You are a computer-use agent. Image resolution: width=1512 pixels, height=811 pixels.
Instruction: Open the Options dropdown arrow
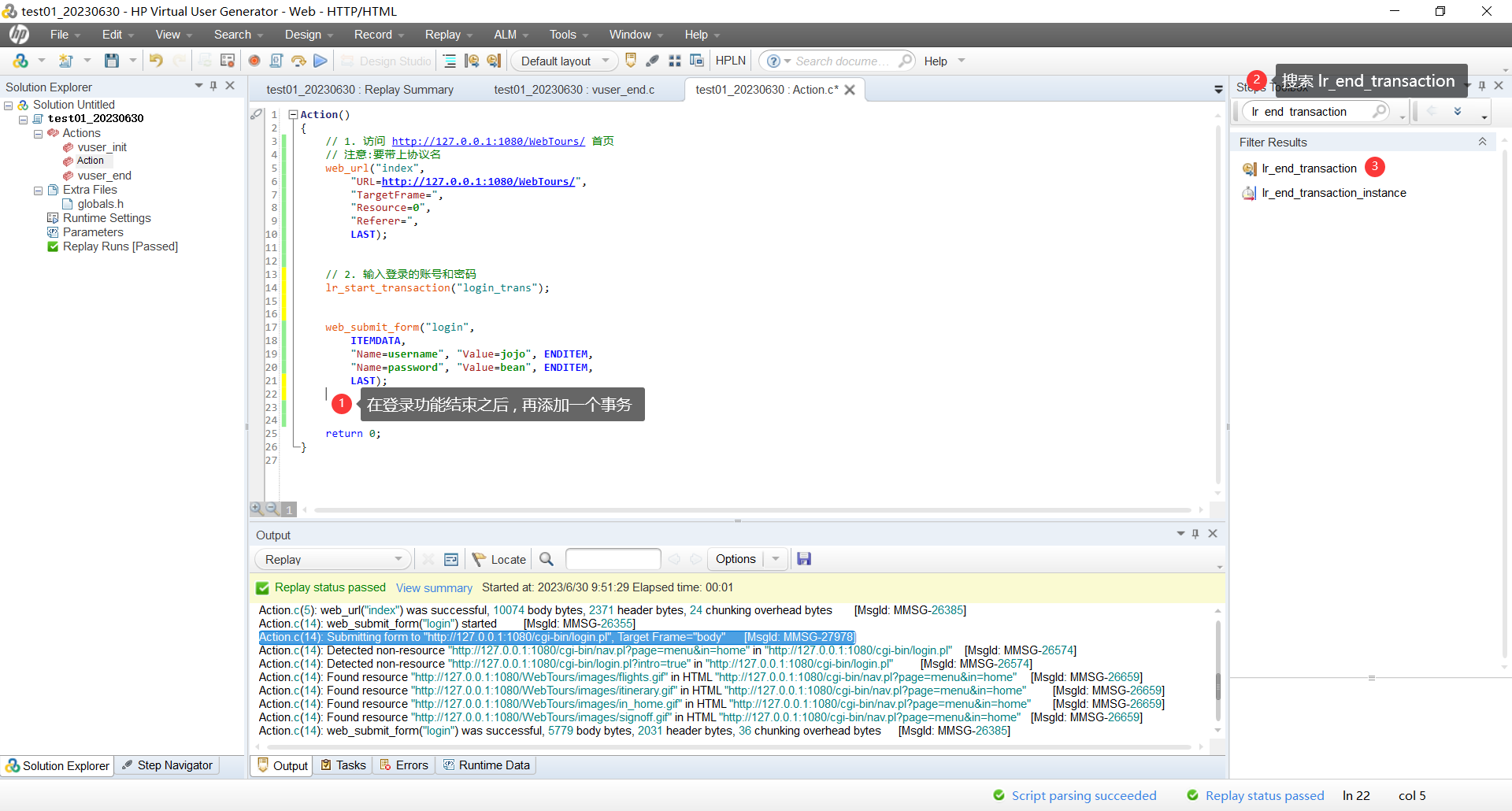776,559
